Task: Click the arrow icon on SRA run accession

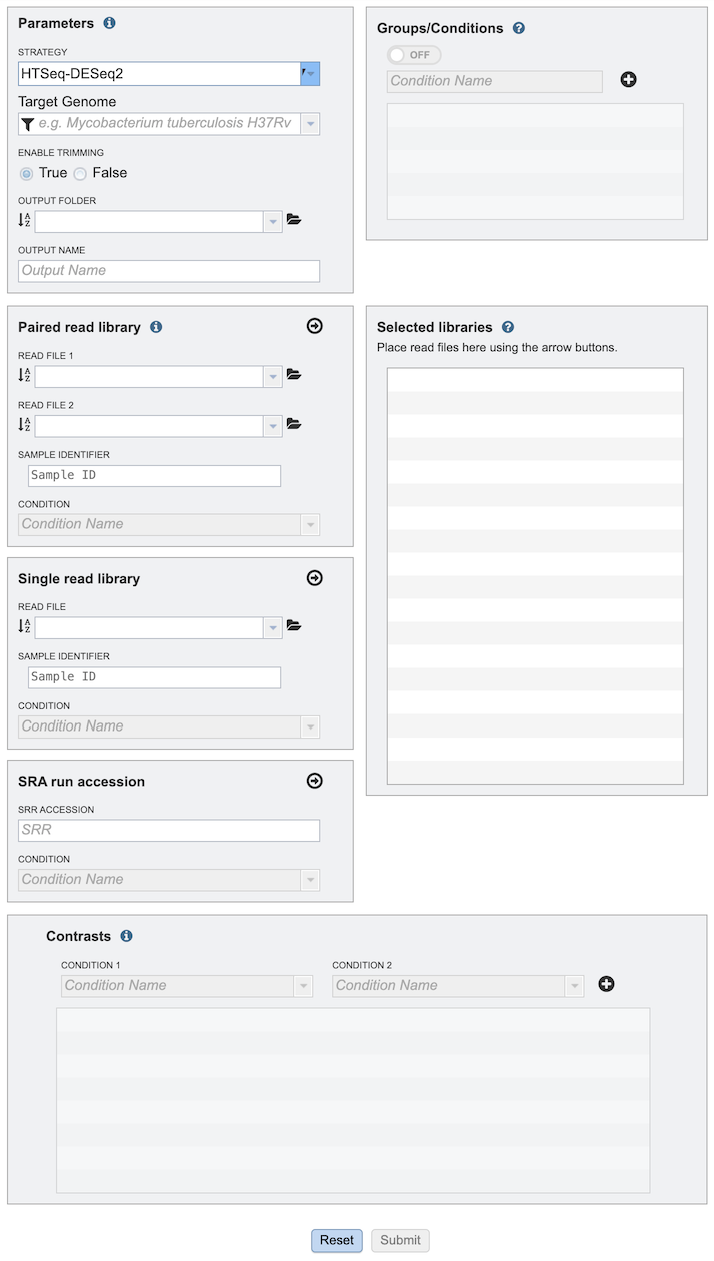Action: tap(314, 780)
